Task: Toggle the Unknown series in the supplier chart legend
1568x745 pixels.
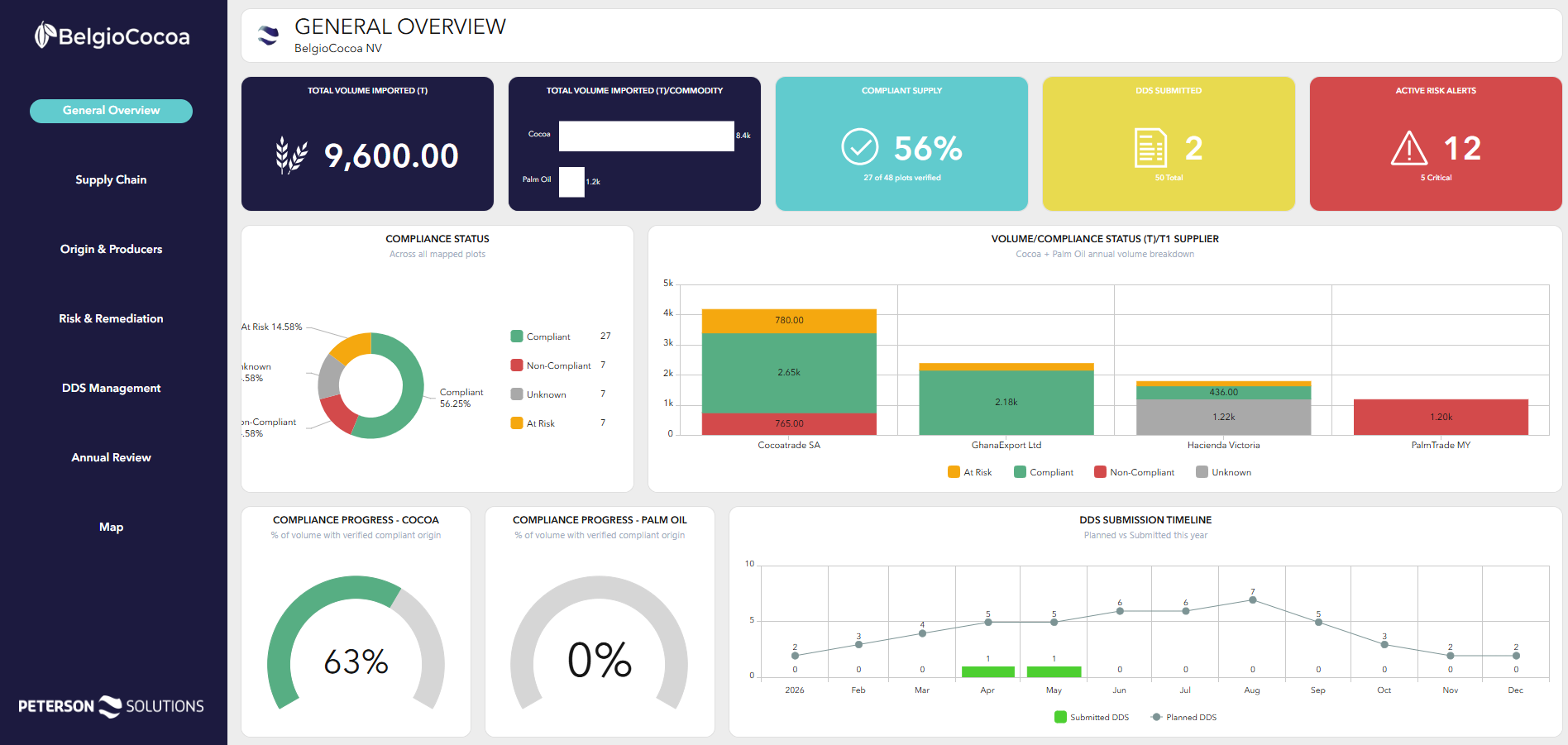Action: 1223,472
